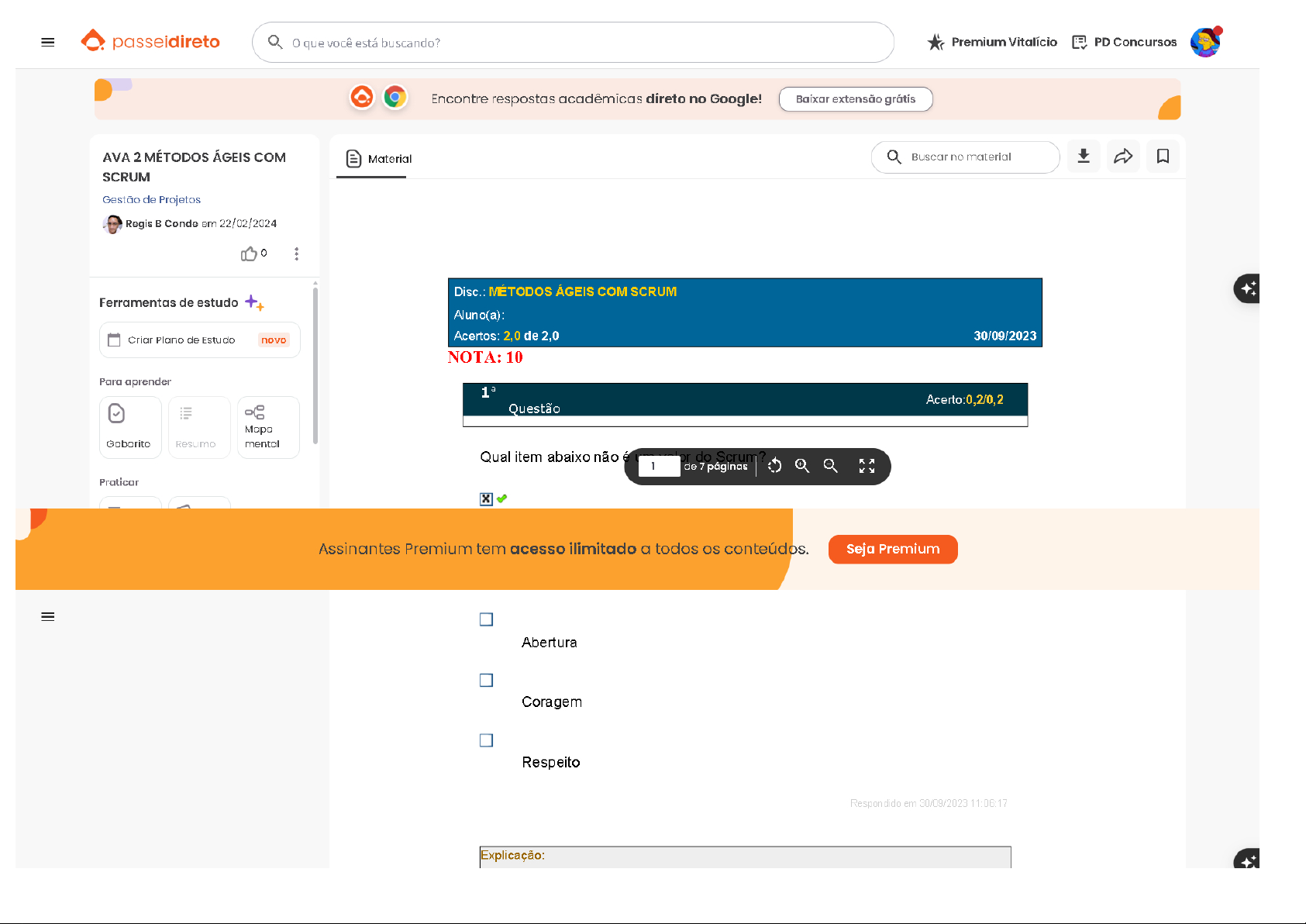The image size is (1306, 924).
Task: Zoom out of the document
Action: (x=830, y=466)
